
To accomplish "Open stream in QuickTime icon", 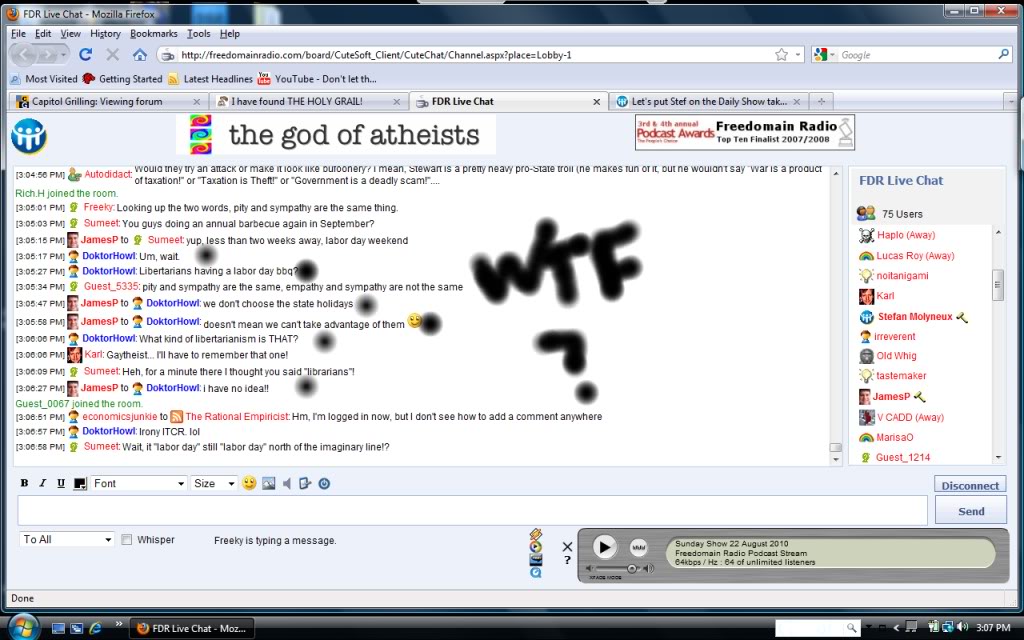I will 536,572.
